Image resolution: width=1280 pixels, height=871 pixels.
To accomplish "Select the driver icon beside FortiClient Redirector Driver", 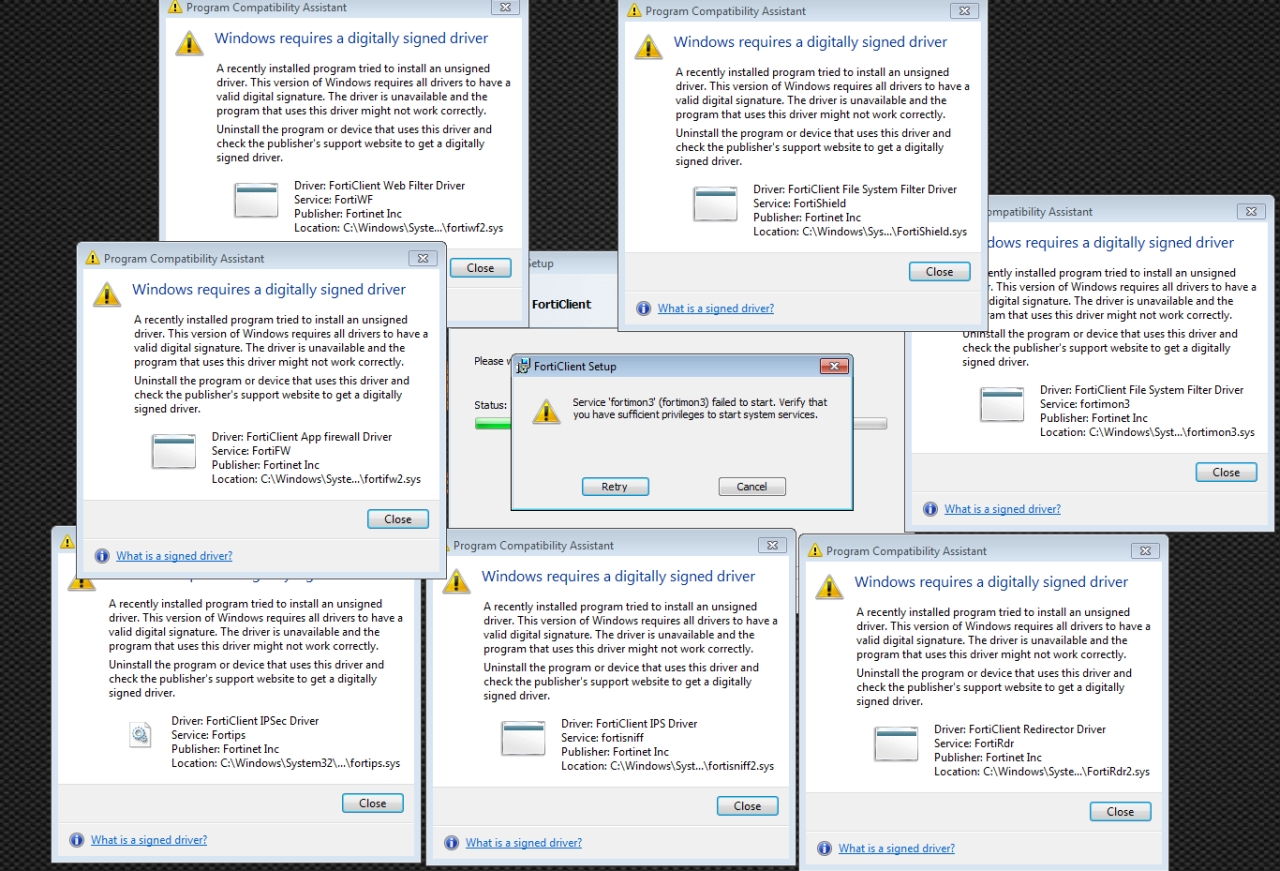I will coord(896,745).
